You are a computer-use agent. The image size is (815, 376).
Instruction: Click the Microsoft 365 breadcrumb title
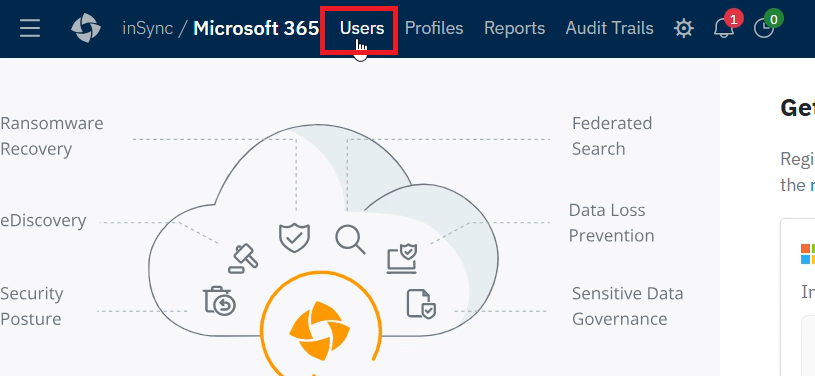(x=256, y=28)
